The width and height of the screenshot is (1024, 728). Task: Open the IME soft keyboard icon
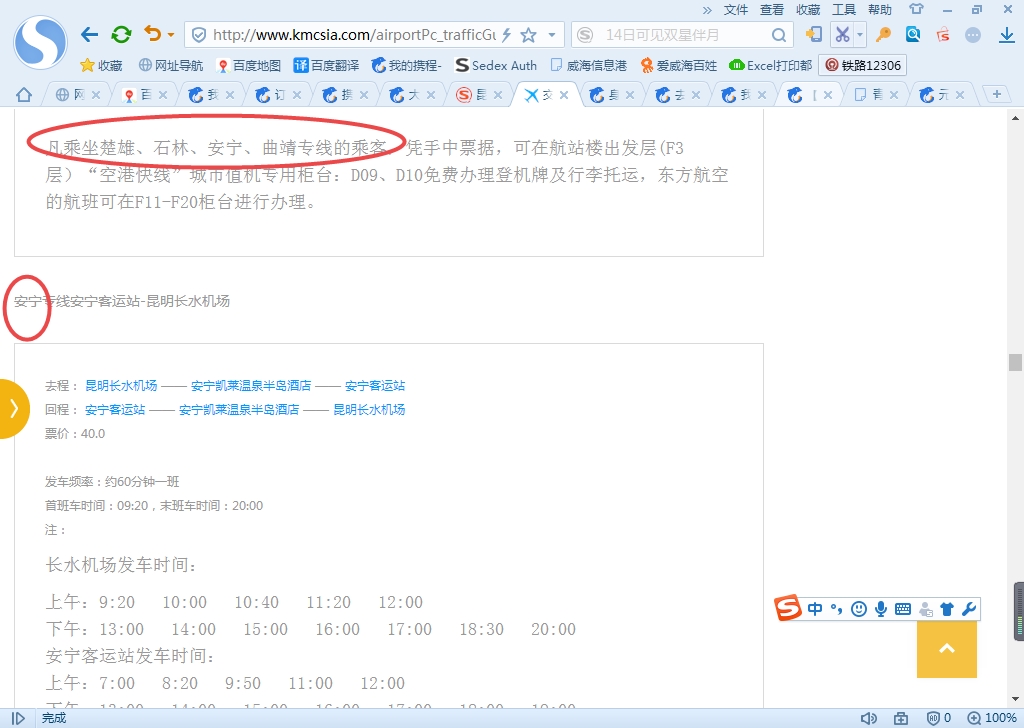[903, 609]
